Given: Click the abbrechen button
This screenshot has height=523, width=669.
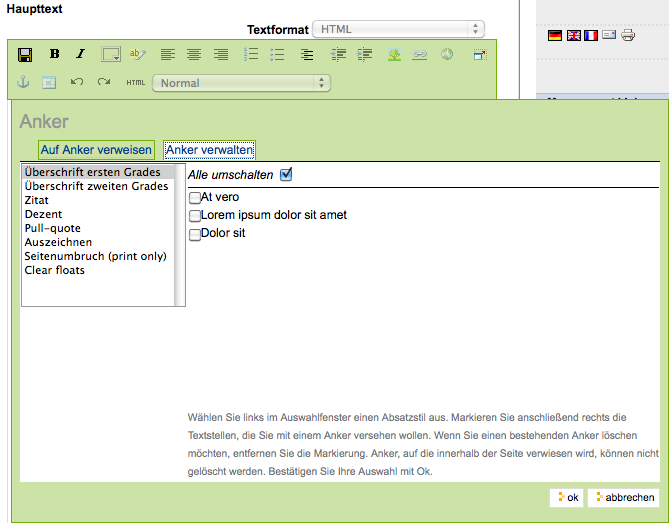Looking at the screenshot, I should click(623, 498).
